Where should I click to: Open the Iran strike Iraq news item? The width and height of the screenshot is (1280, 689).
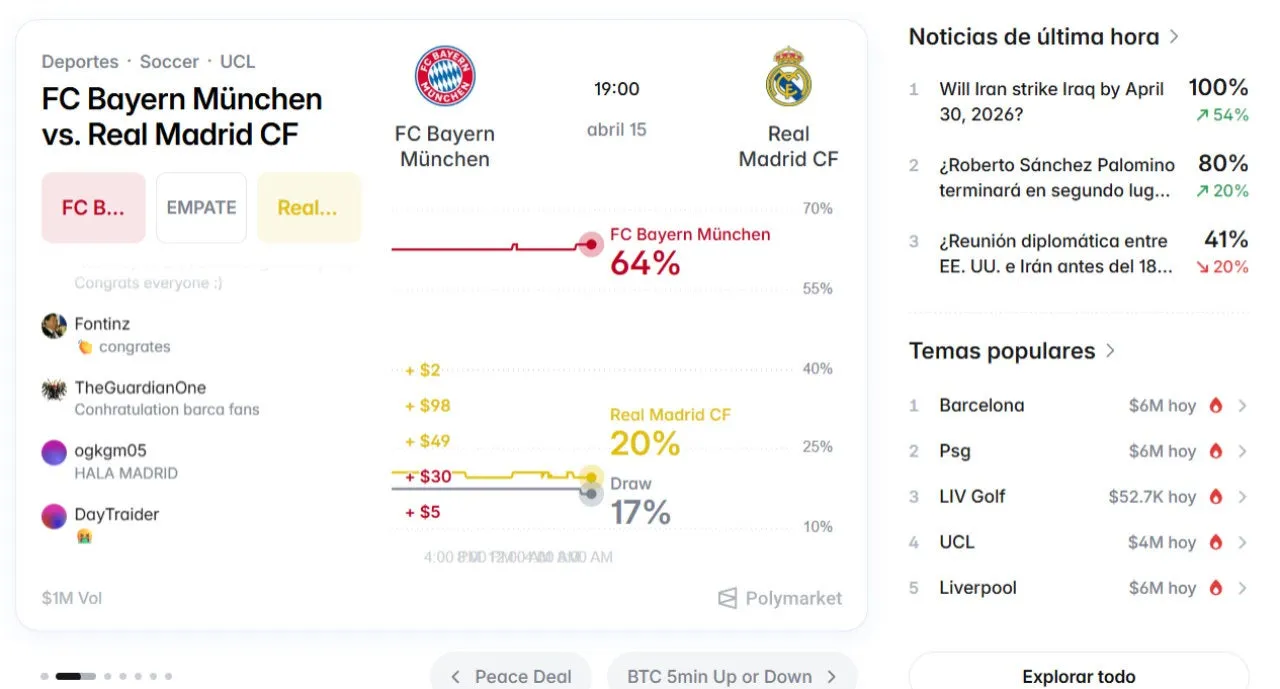click(x=1052, y=101)
